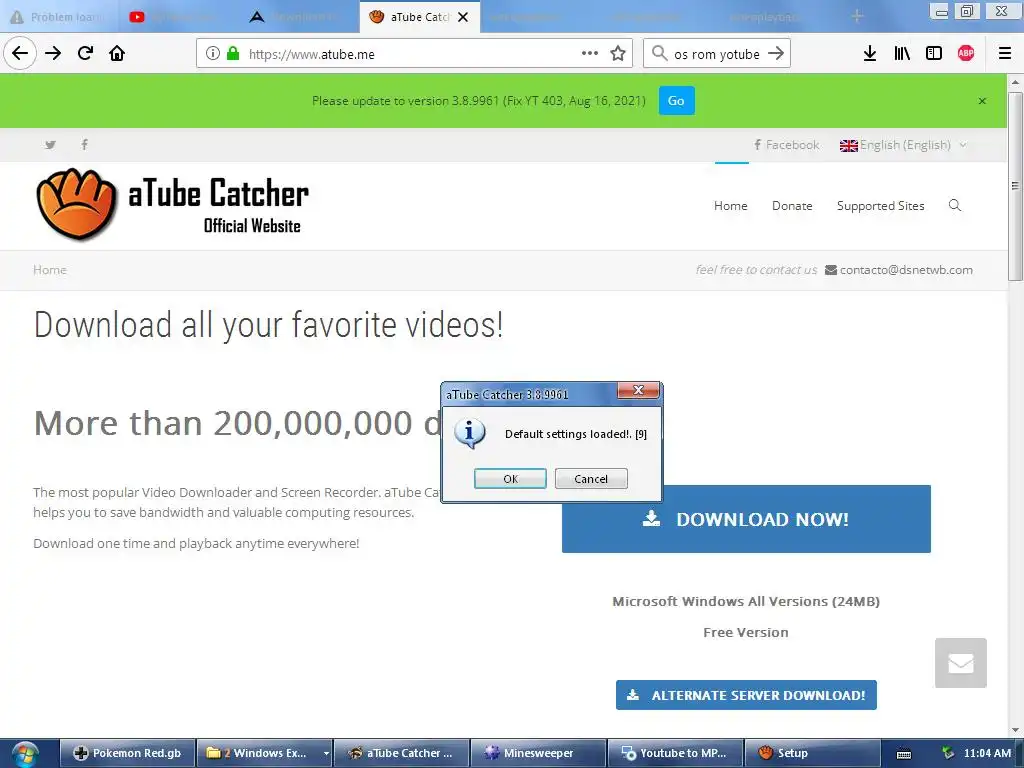Viewport: 1024px width, 768px height.
Task: Click the Home breadcrumb link
Action: pyautogui.click(x=50, y=270)
